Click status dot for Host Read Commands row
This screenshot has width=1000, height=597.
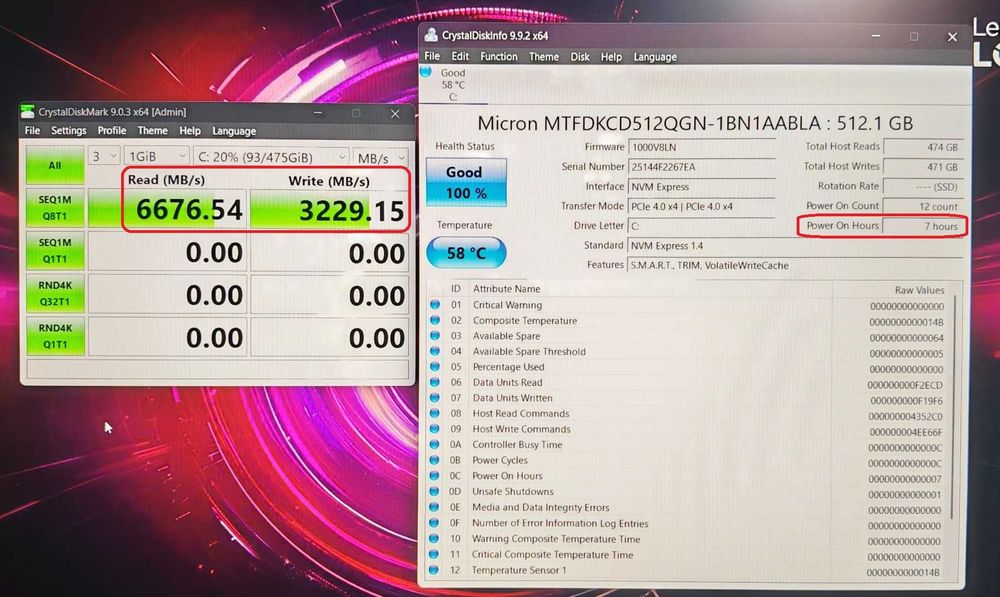(x=435, y=413)
